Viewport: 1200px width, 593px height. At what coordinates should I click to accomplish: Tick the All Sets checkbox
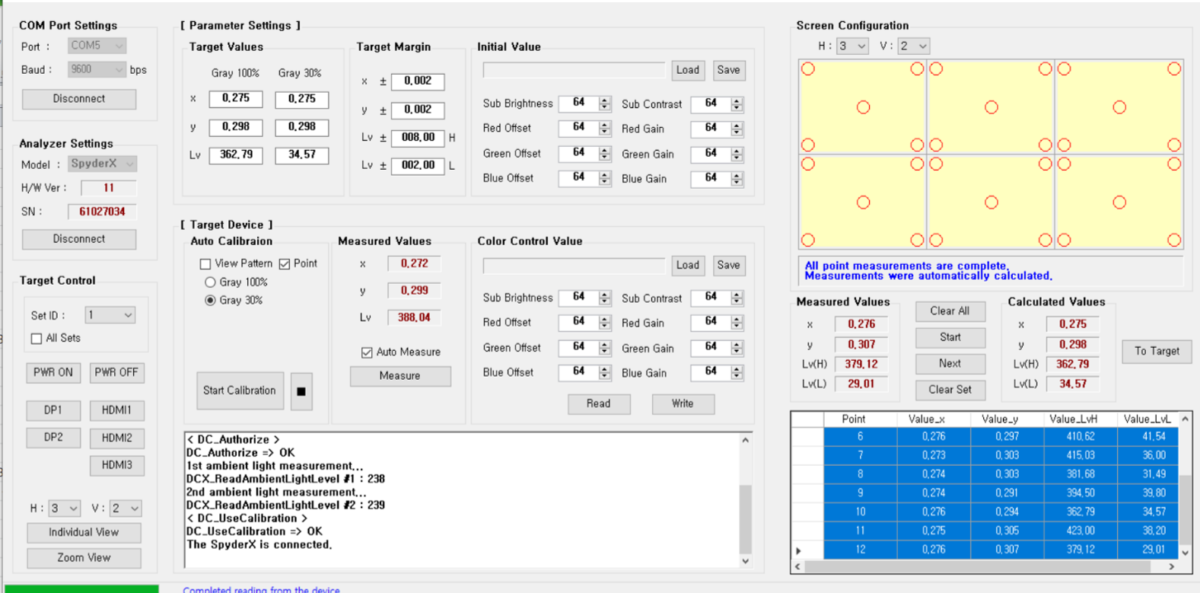pyautogui.click(x=38, y=338)
